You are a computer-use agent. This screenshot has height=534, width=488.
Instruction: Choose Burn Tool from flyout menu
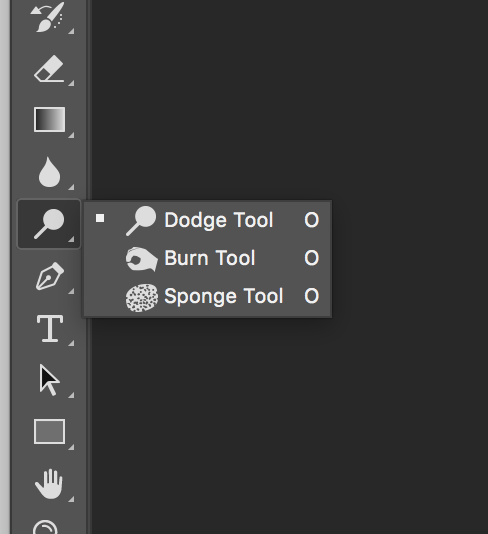point(208,258)
